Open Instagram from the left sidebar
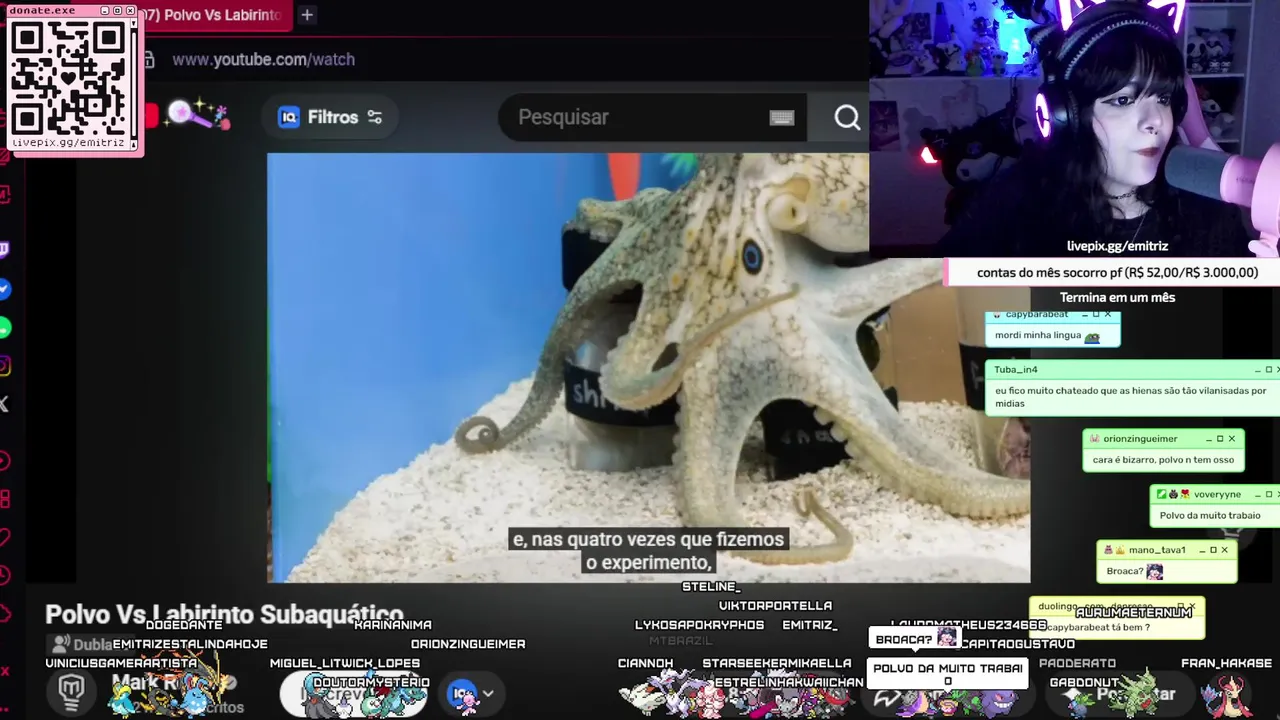Viewport: 1280px width, 720px height. coord(5,367)
